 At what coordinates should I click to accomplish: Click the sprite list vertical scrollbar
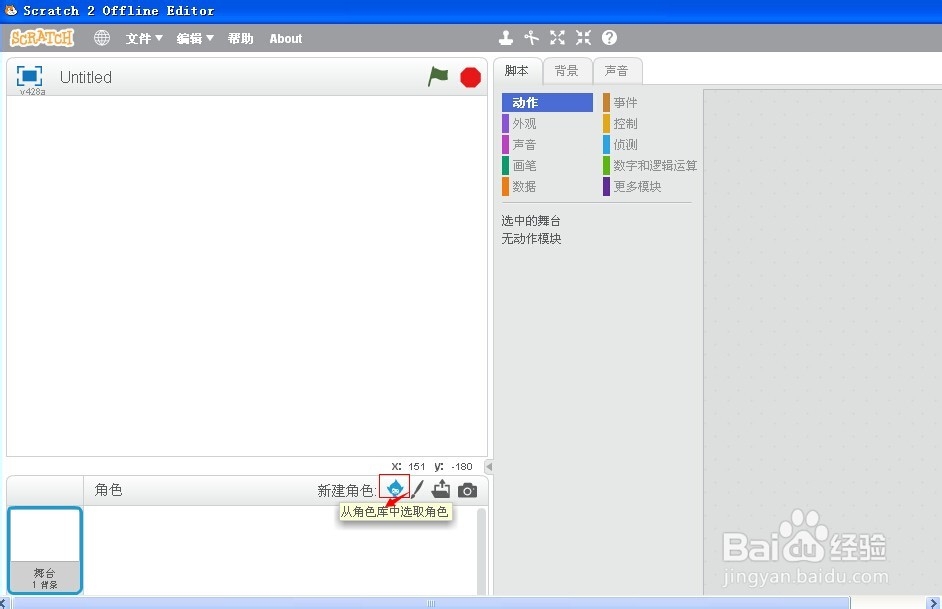pos(481,551)
